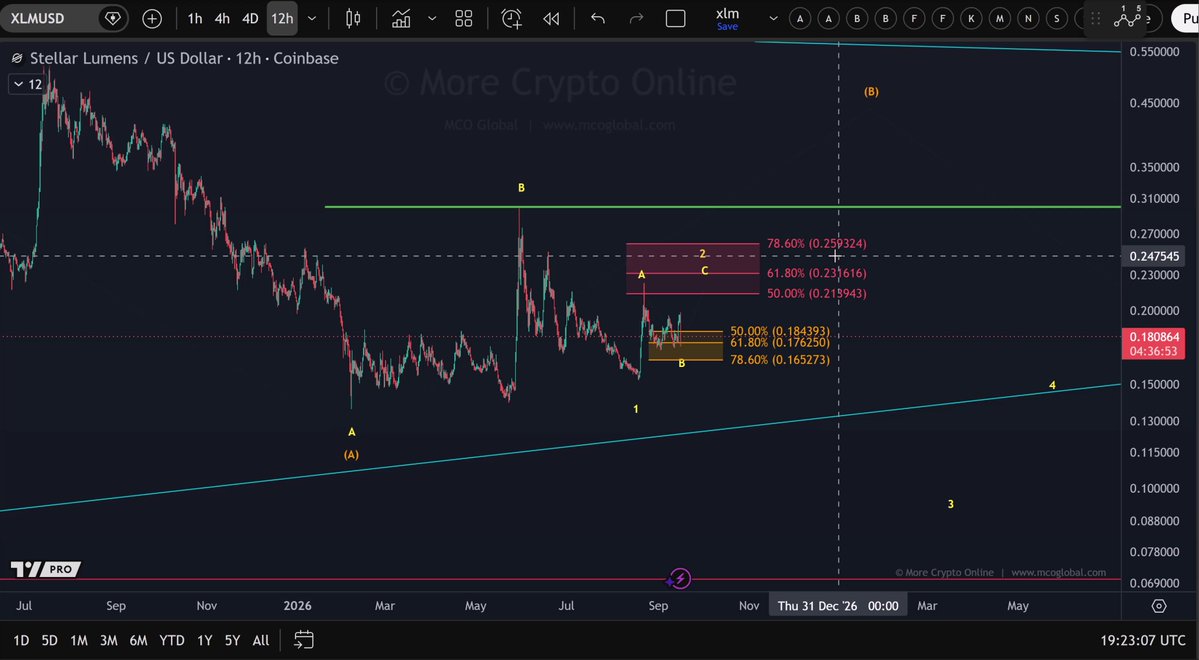Click the N quick-access circle button
The height and width of the screenshot is (660, 1199).
pos(1028,18)
